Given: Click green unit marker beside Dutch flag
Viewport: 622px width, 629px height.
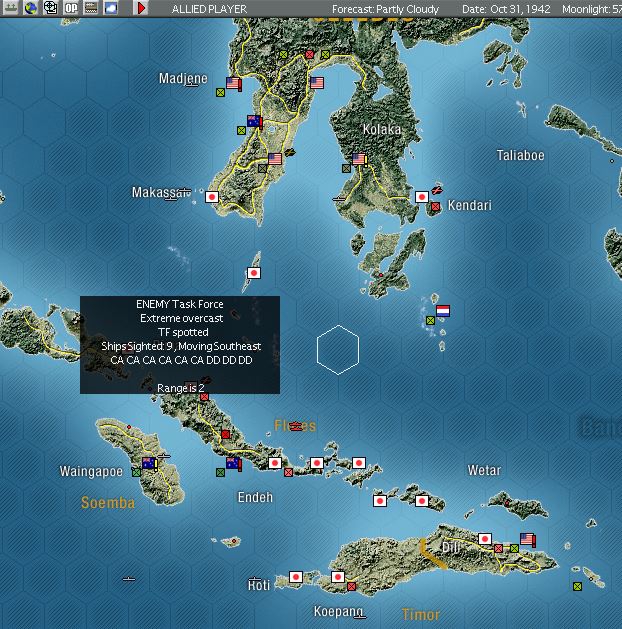Looking at the screenshot, I should [x=430, y=321].
